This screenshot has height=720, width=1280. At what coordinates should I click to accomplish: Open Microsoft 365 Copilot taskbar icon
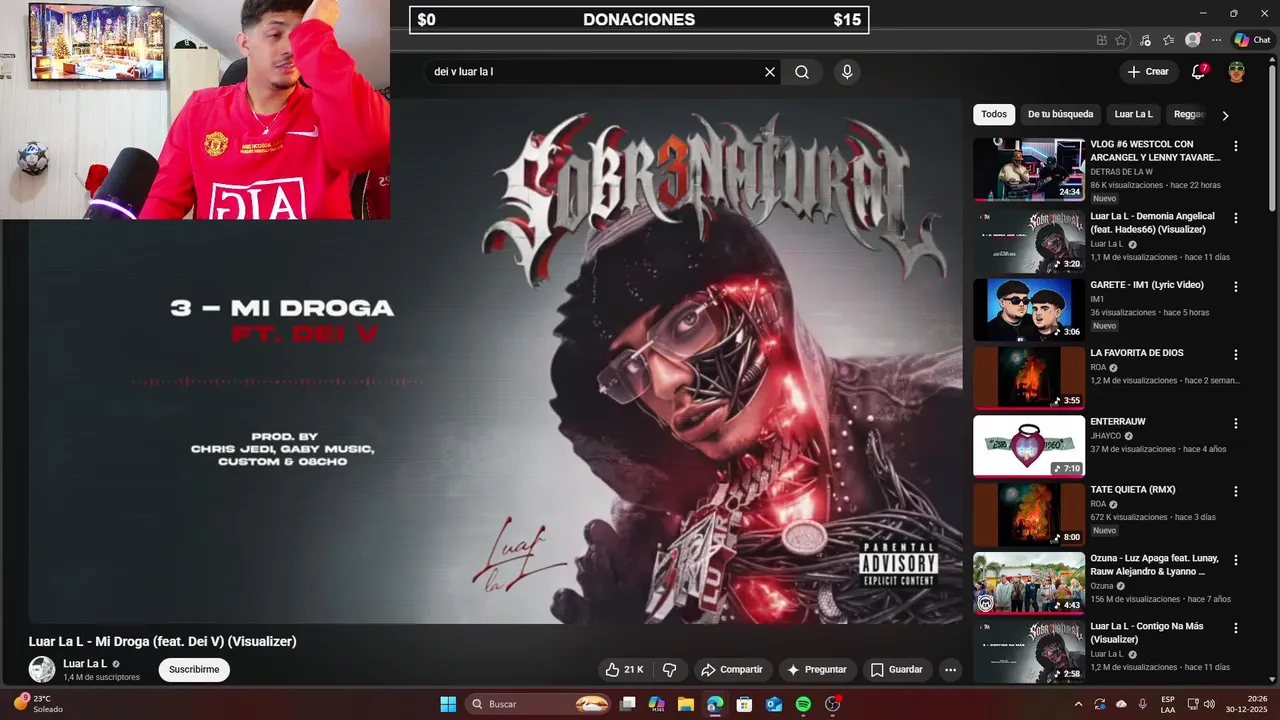coord(657,704)
